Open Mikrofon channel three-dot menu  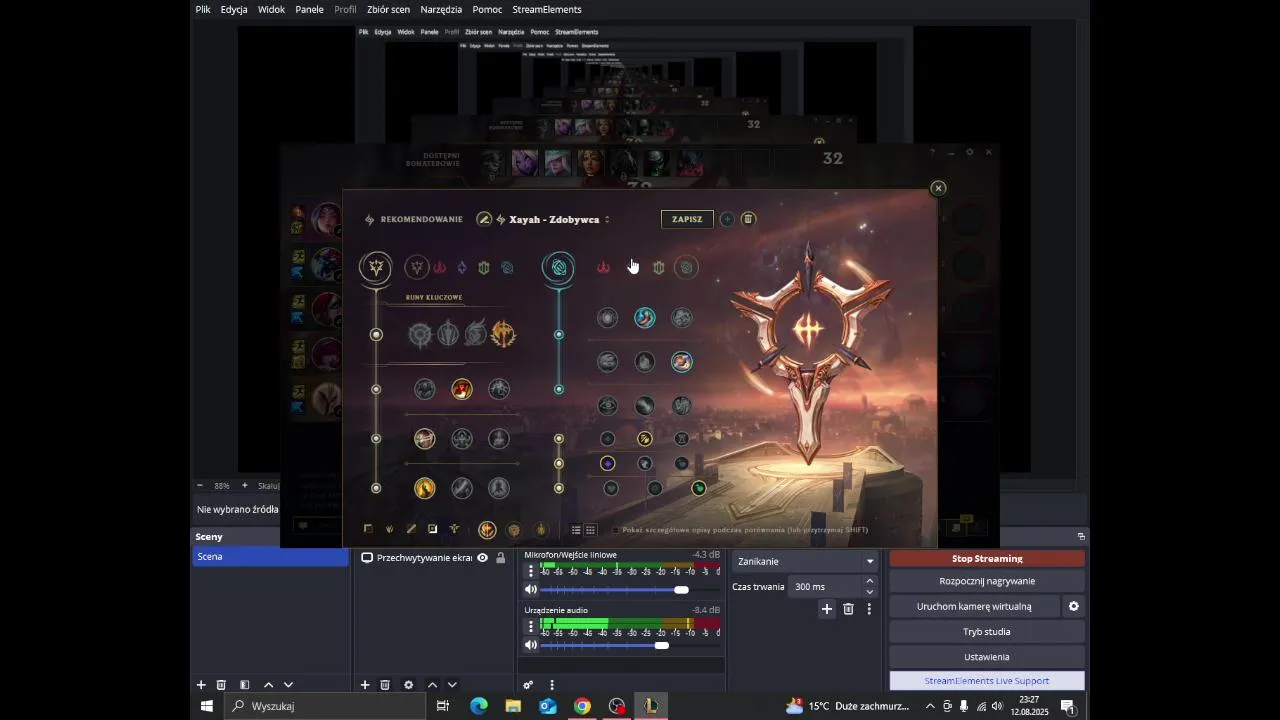(x=531, y=571)
